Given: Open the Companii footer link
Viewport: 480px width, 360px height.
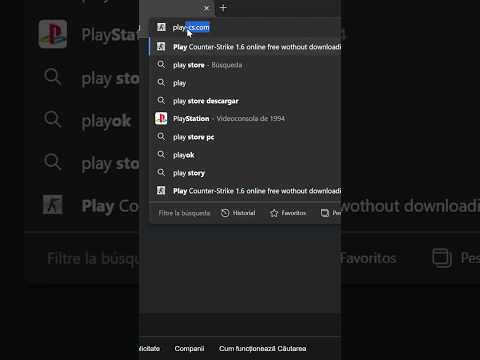Looking at the screenshot, I should (189, 349).
